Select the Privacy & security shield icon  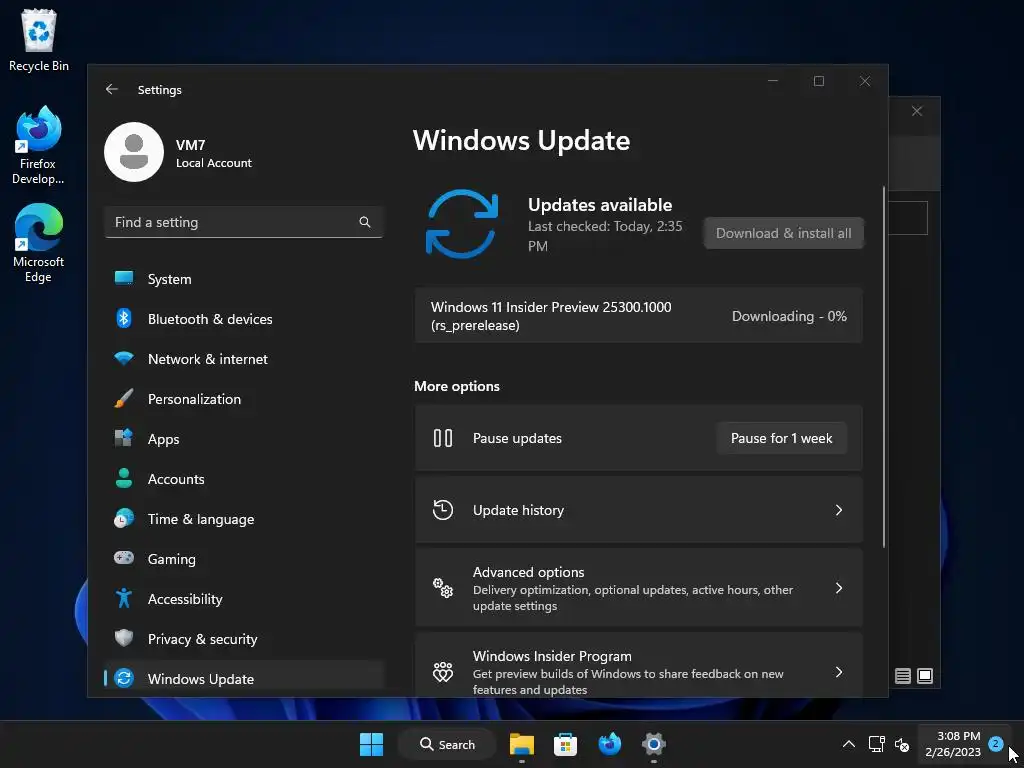coord(123,638)
